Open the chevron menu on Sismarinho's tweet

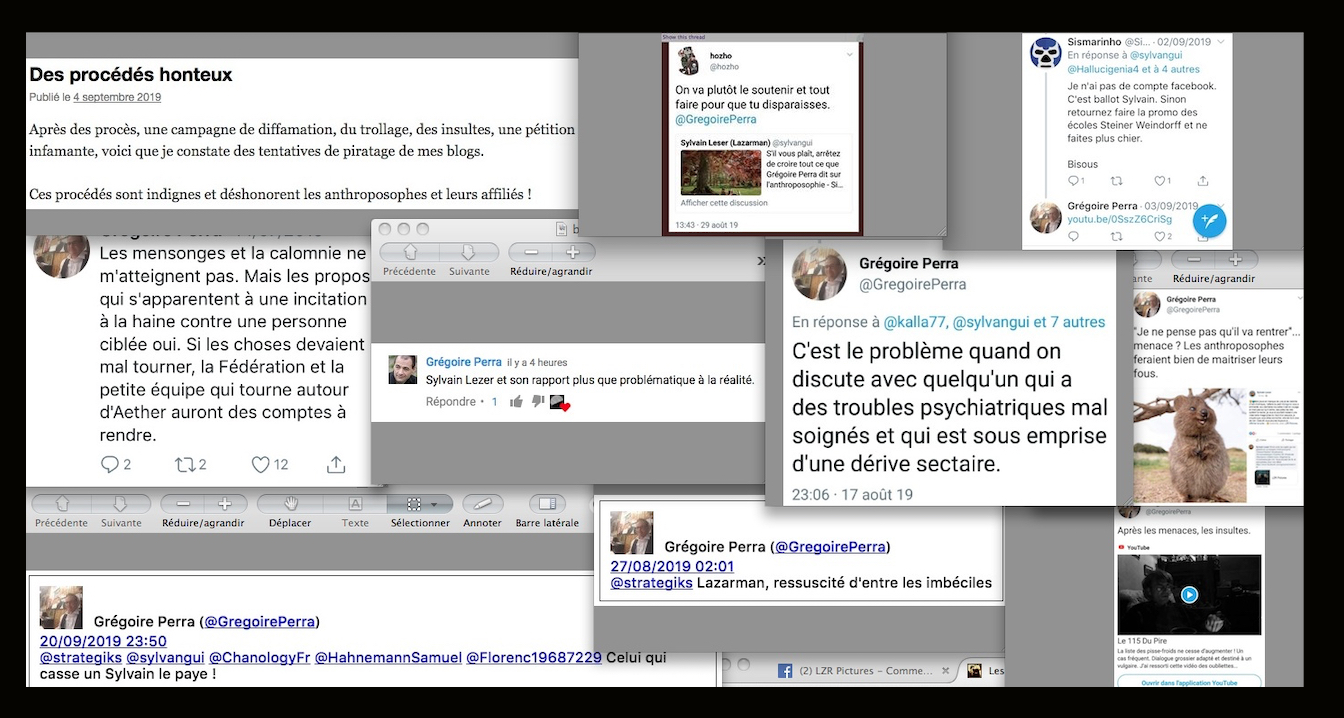click(1221, 42)
